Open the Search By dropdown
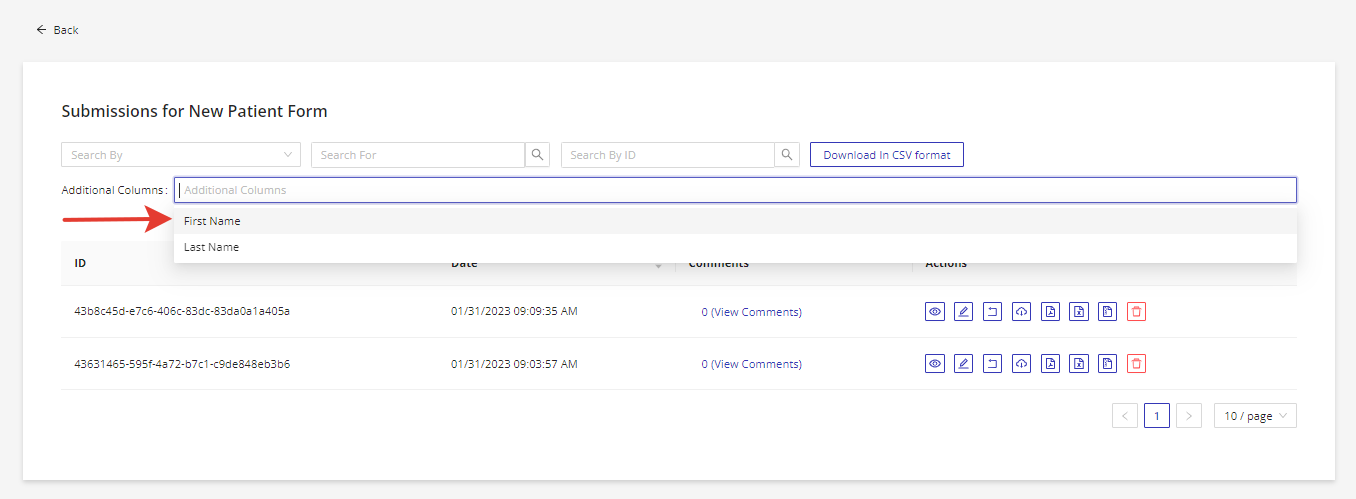 coord(180,155)
